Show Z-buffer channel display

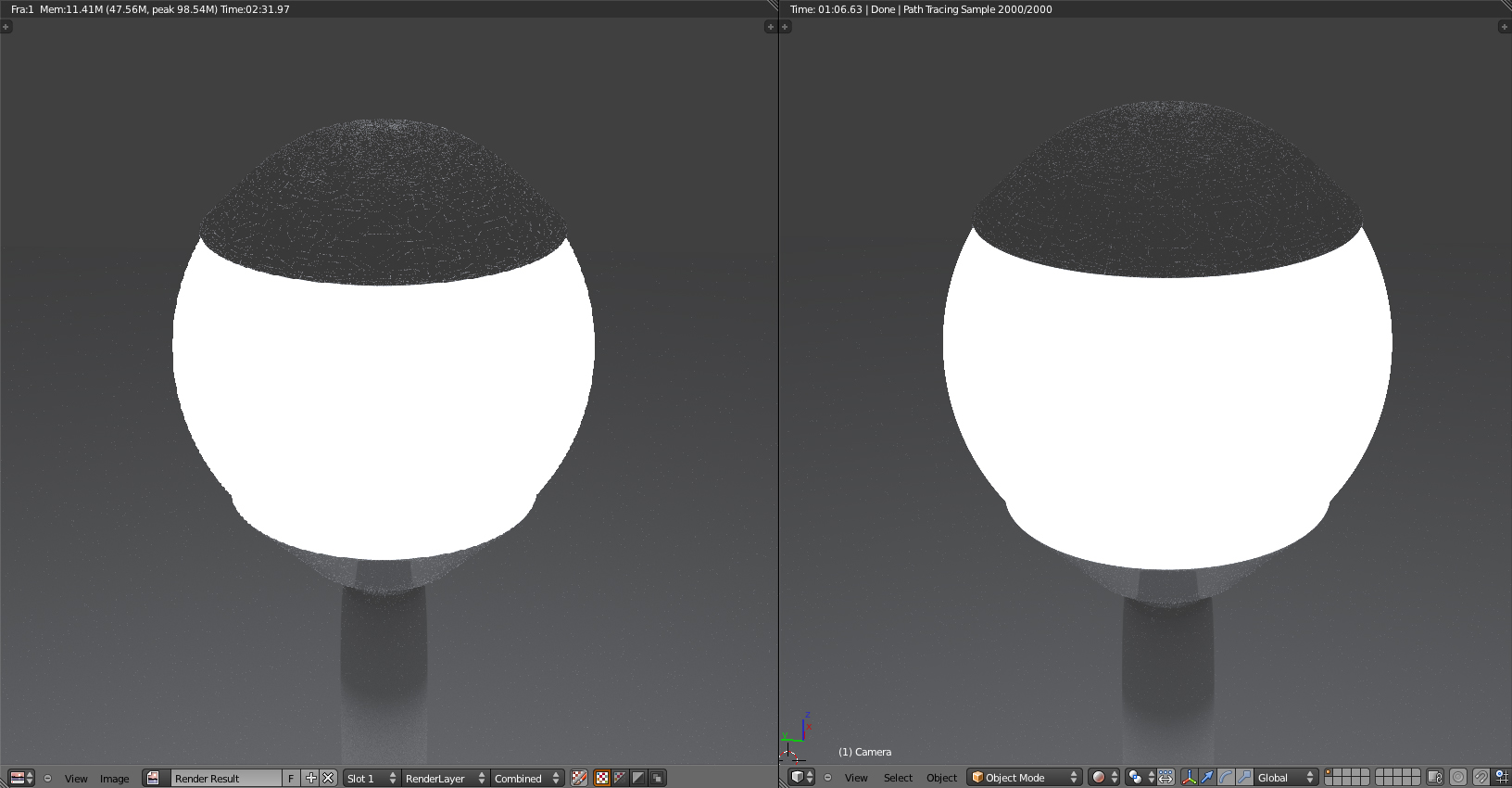point(657,778)
